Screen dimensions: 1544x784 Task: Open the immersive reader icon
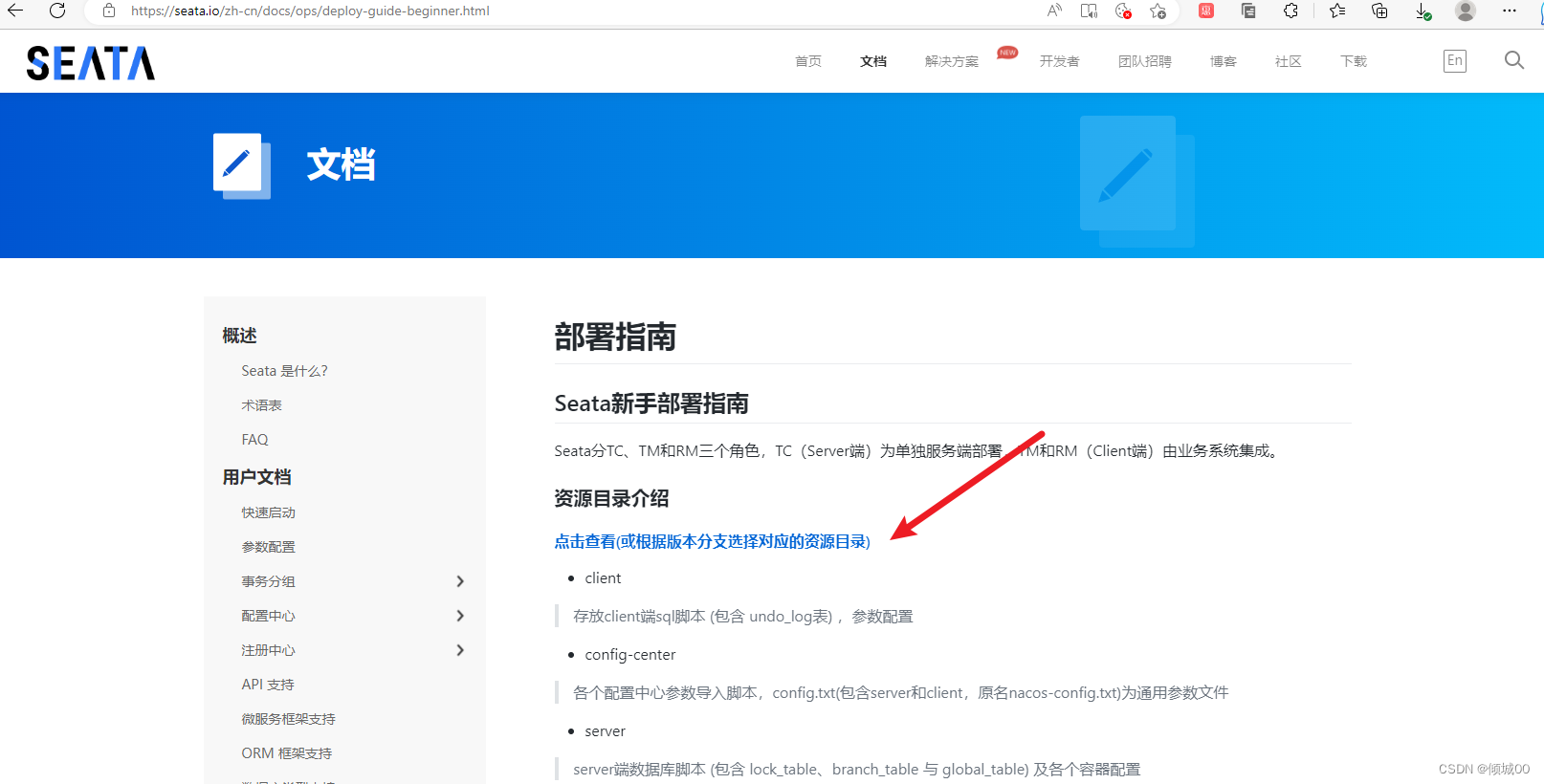pos(1089,11)
